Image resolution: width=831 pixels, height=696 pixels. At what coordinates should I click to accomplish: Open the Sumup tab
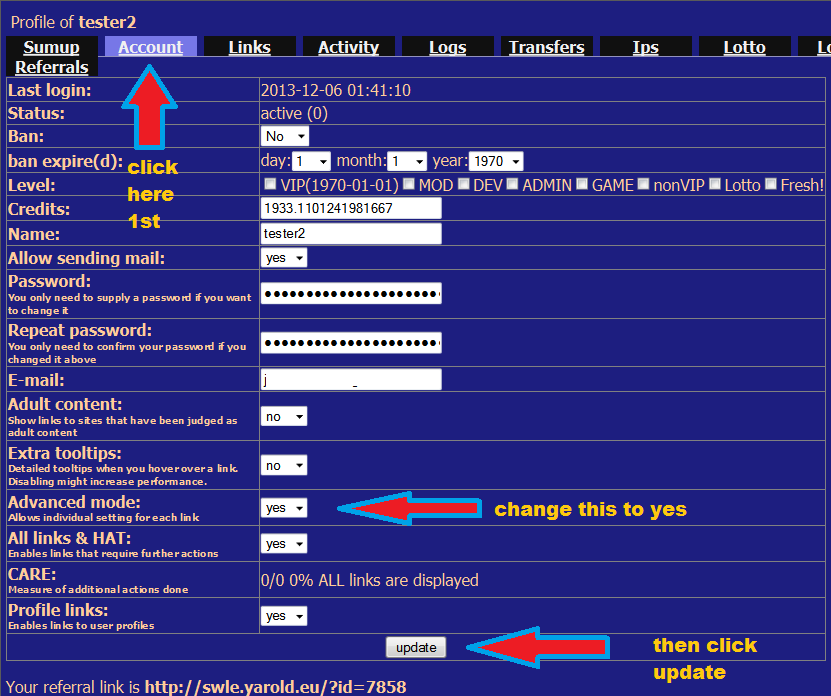[51, 47]
